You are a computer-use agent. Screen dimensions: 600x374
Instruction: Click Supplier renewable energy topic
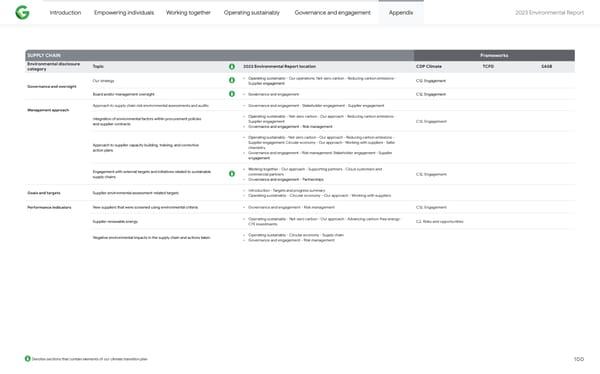click(115, 222)
